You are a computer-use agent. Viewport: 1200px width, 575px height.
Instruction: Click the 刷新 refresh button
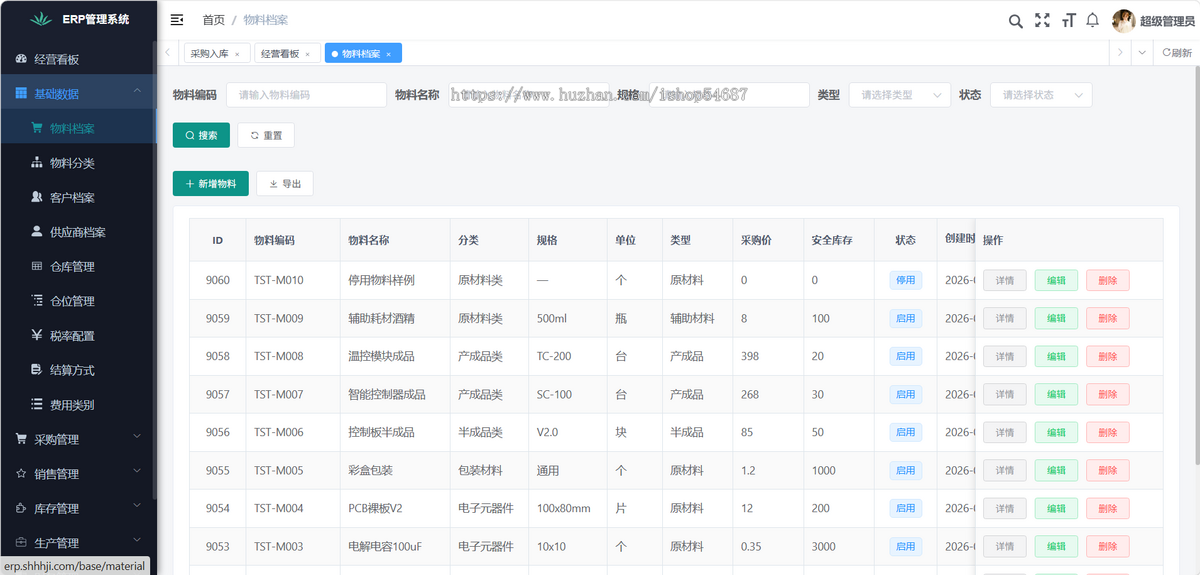point(1177,53)
